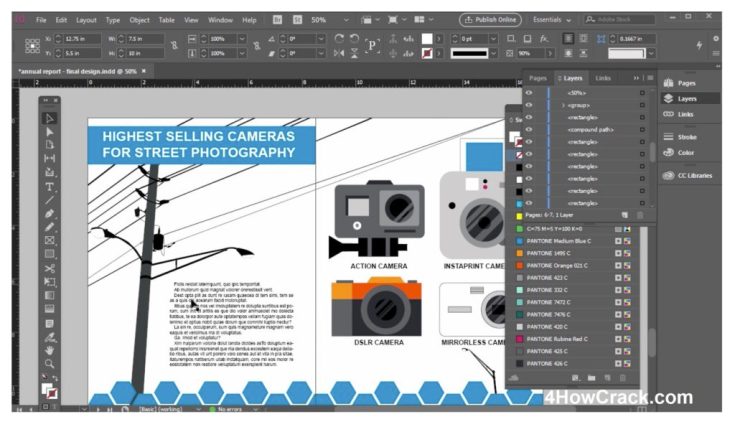Toggle constrain proportions for width and height
The image size is (735, 427).
click(174, 45)
